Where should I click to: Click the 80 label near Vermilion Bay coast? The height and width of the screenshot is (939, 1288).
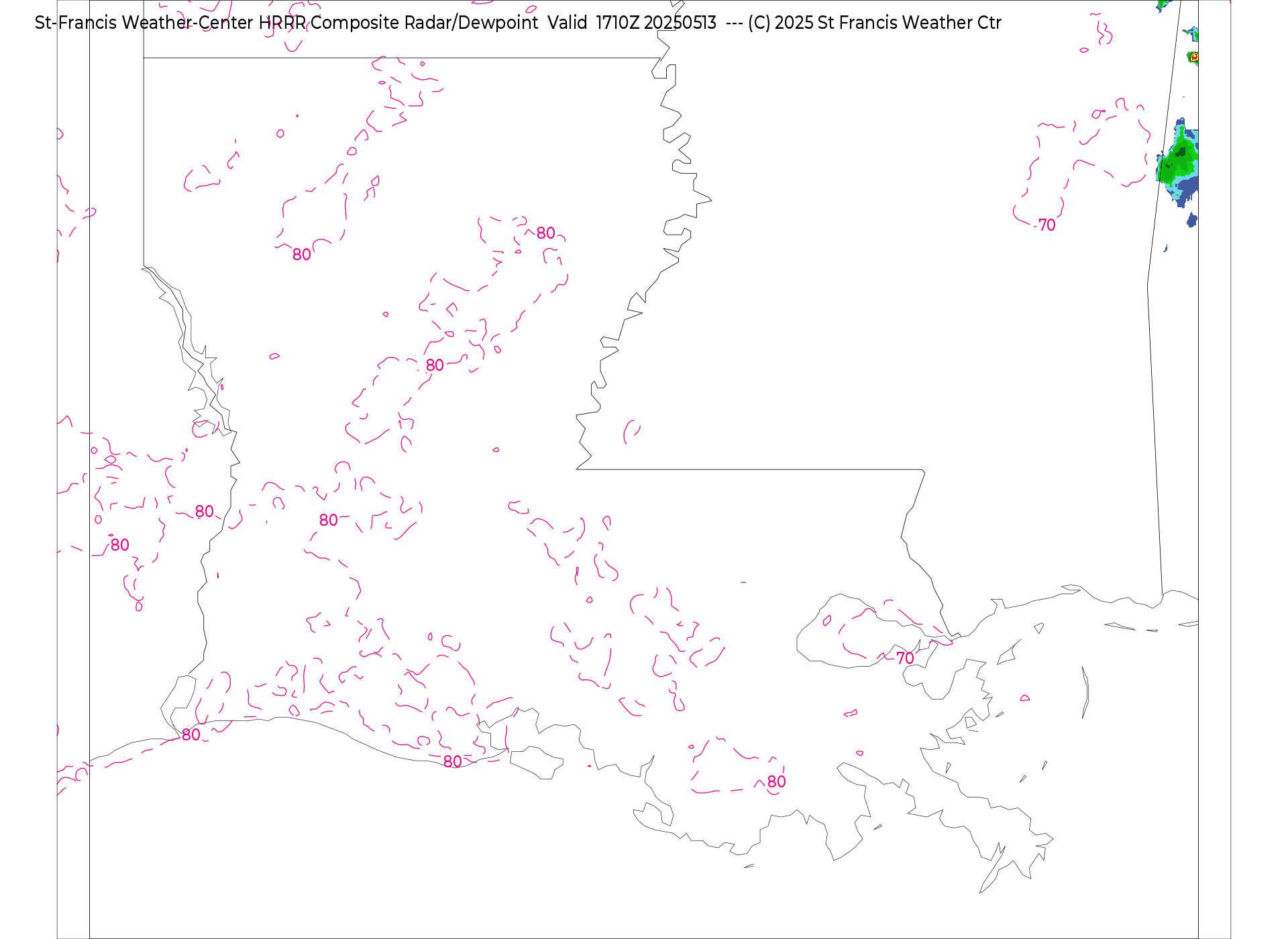tap(453, 761)
